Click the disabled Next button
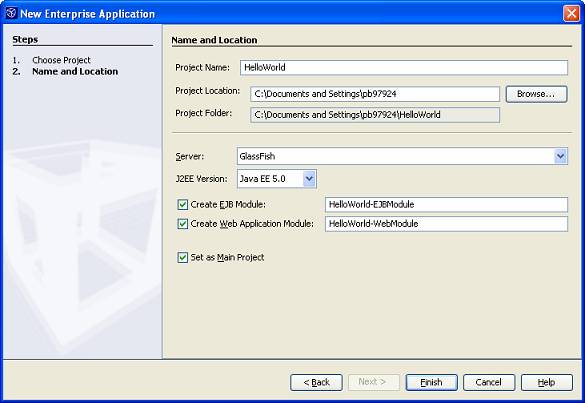 [x=373, y=382]
